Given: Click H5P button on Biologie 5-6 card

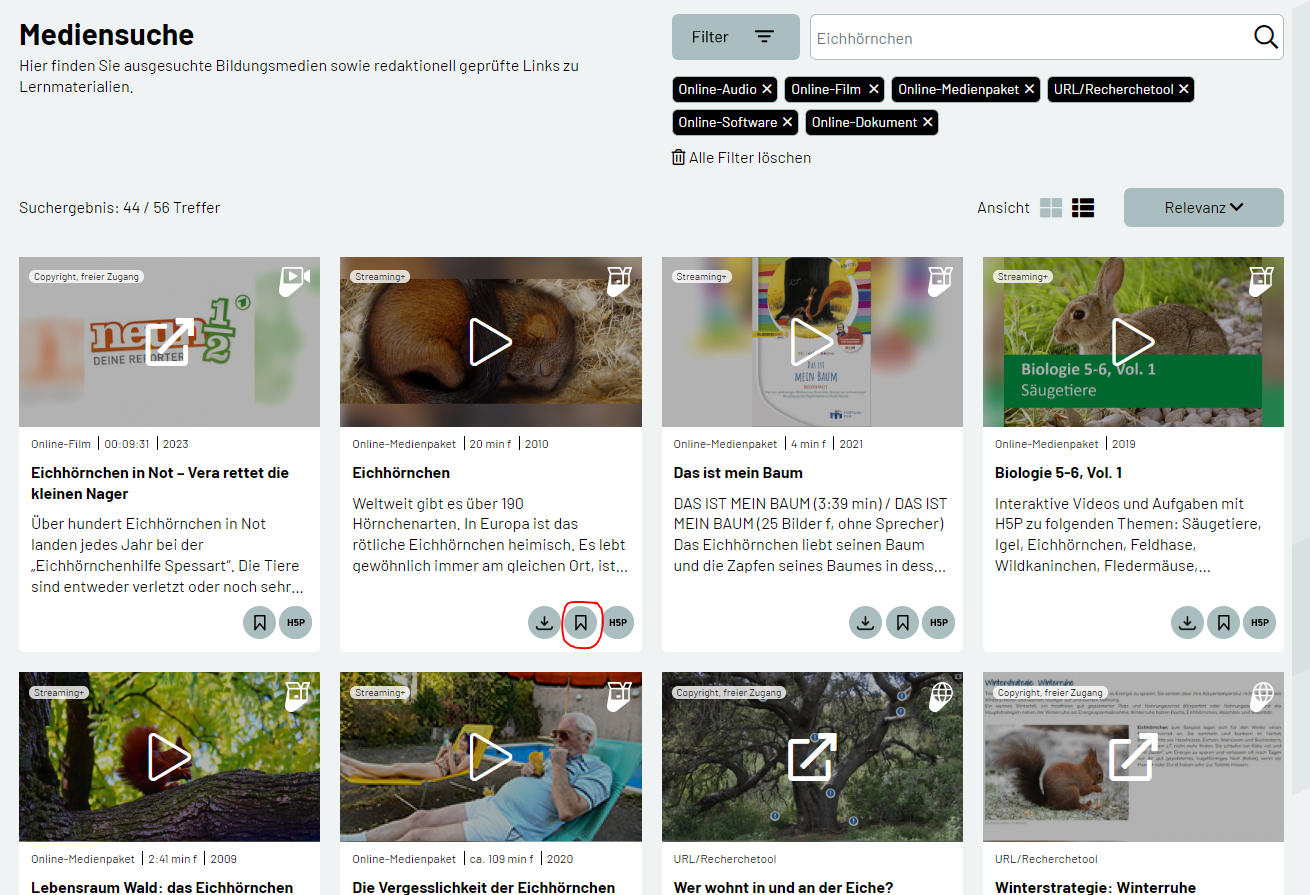Looking at the screenshot, I should click(1260, 622).
